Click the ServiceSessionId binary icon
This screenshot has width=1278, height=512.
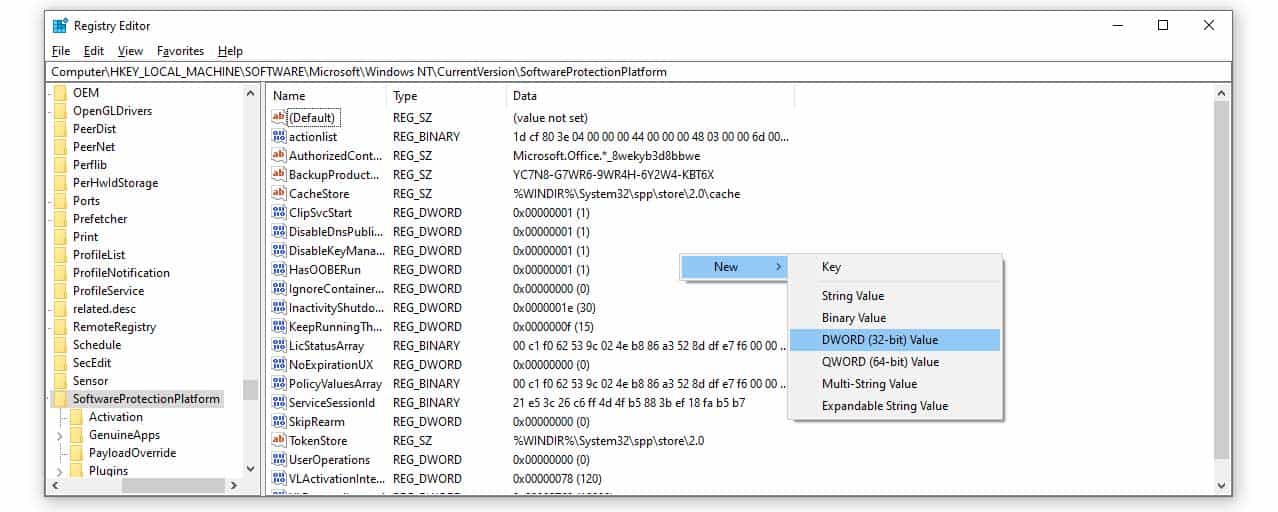tap(279, 402)
